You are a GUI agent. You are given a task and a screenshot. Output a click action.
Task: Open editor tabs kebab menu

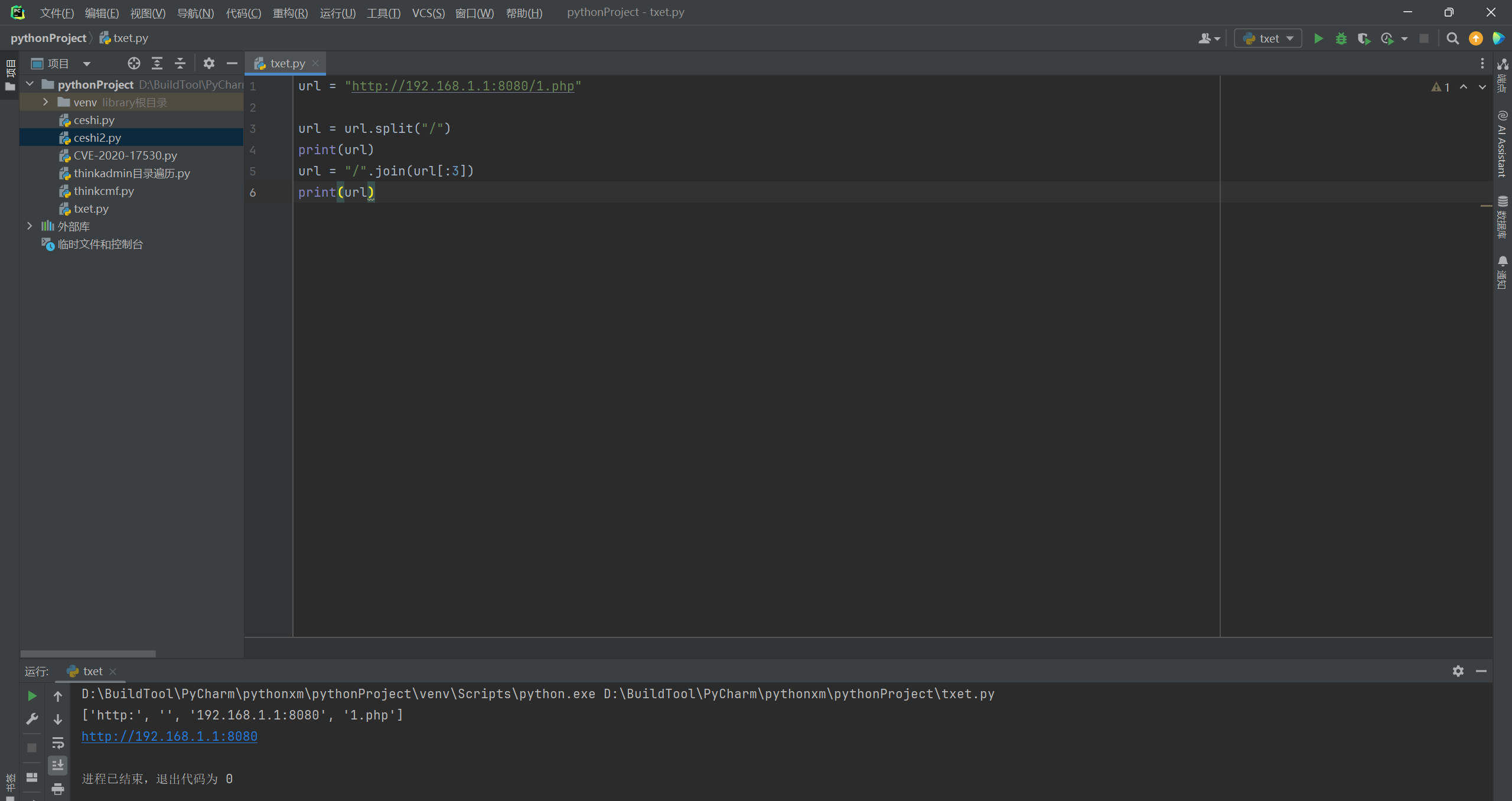pyautogui.click(x=1482, y=63)
